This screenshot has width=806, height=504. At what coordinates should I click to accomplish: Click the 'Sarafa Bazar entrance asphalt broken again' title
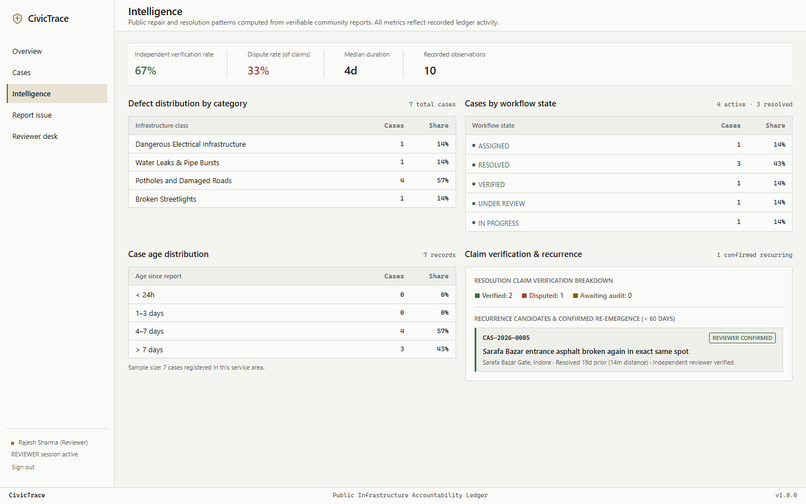tap(585, 351)
